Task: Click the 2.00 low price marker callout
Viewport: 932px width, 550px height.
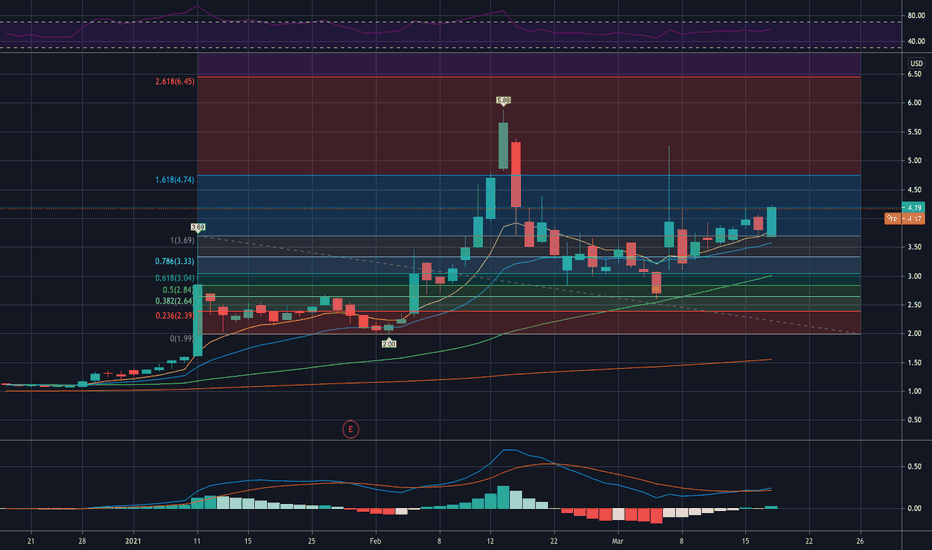Action: (x=389, y=344)
